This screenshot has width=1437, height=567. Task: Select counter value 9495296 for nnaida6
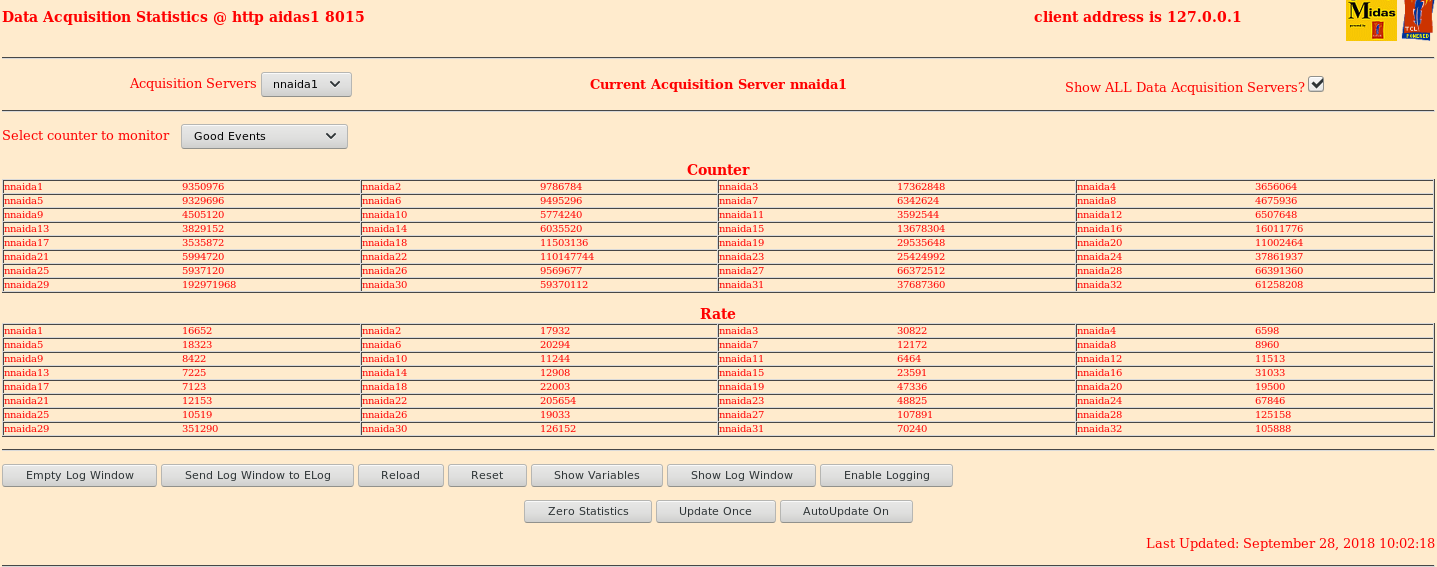(561, 201)
